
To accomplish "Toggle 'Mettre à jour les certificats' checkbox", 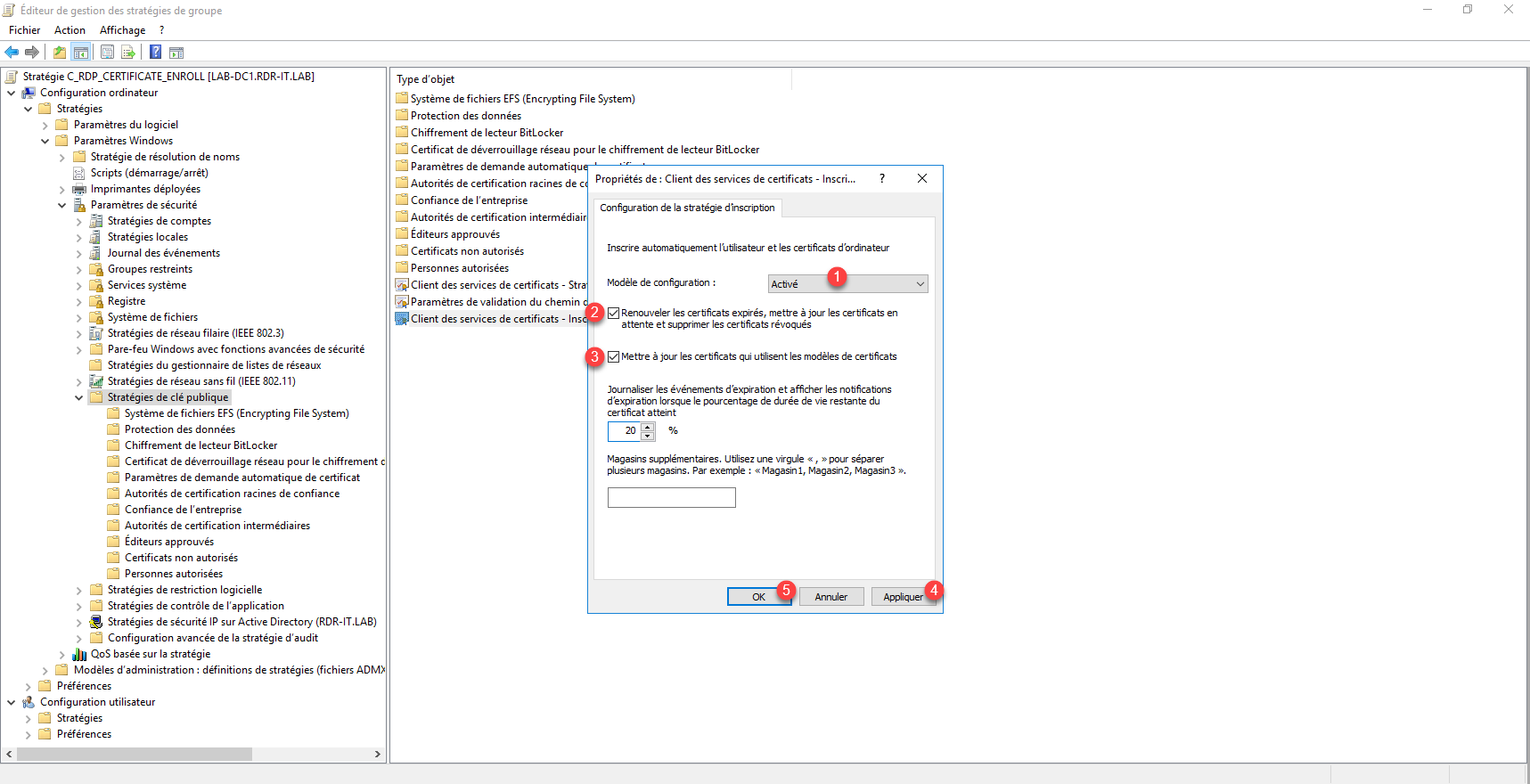I will 614,356.
